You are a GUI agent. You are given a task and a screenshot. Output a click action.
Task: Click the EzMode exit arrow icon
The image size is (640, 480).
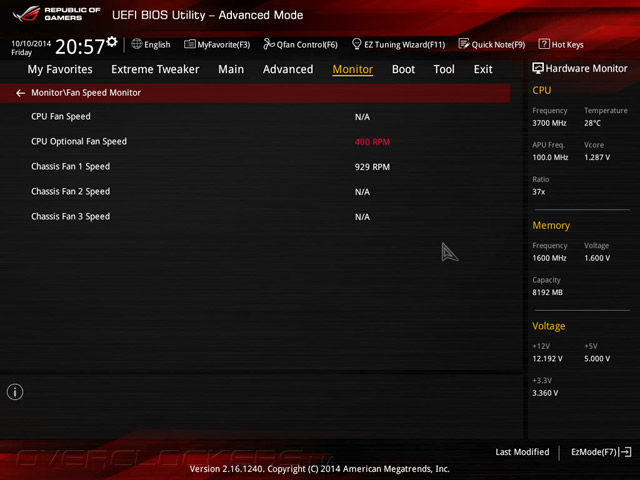(x=625, y=452)
